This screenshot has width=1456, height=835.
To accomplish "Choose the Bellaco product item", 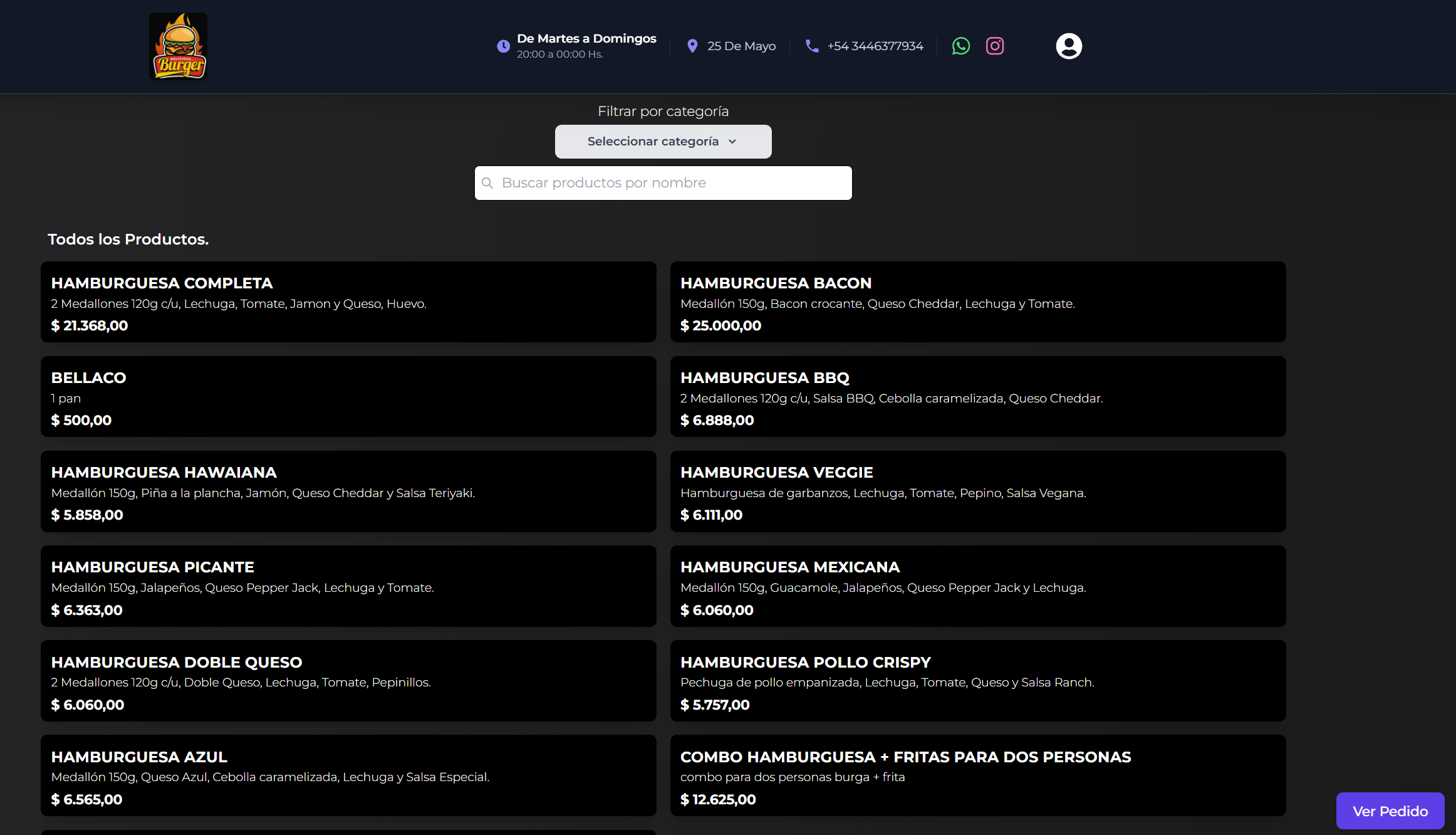I will (x=348, y=397).
